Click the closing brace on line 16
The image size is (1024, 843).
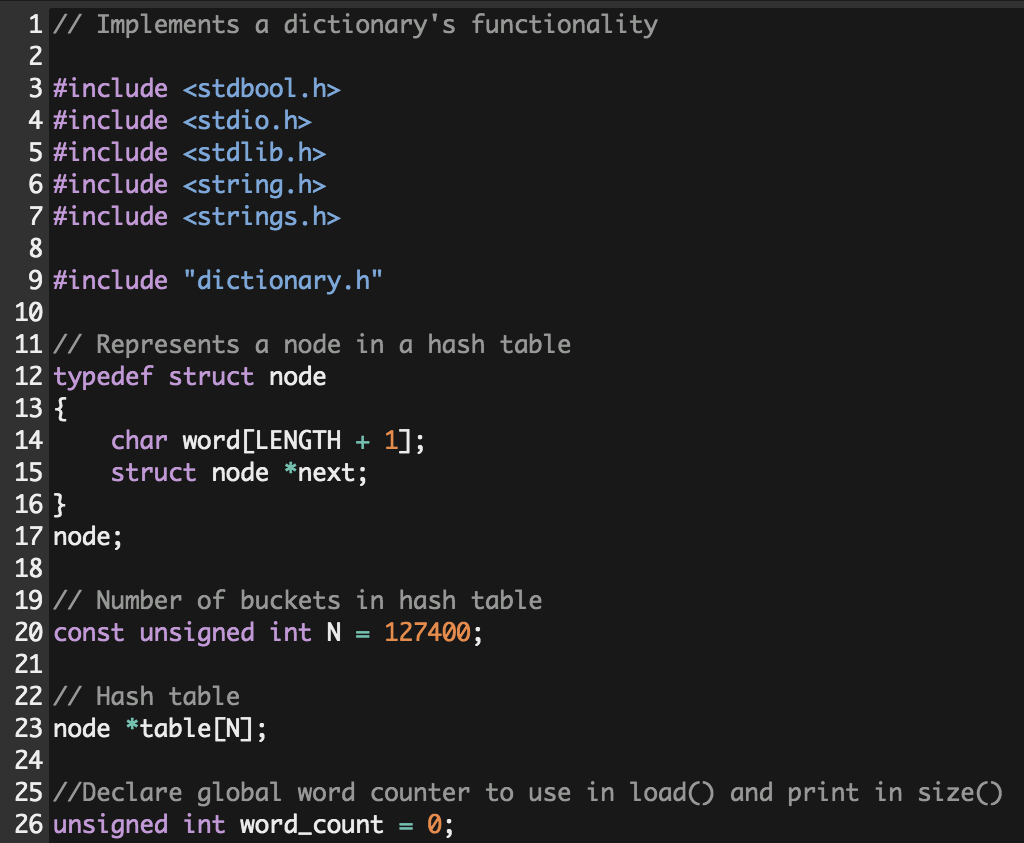[x=61, y=505]
